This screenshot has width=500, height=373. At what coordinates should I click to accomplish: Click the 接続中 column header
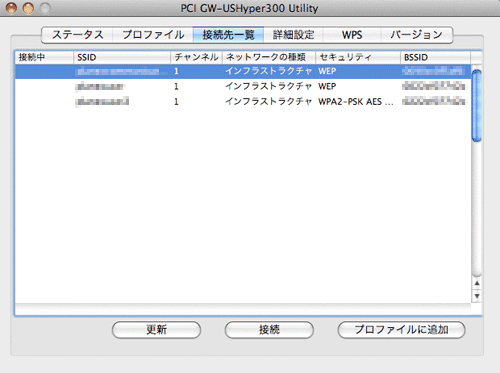point(44,57)
